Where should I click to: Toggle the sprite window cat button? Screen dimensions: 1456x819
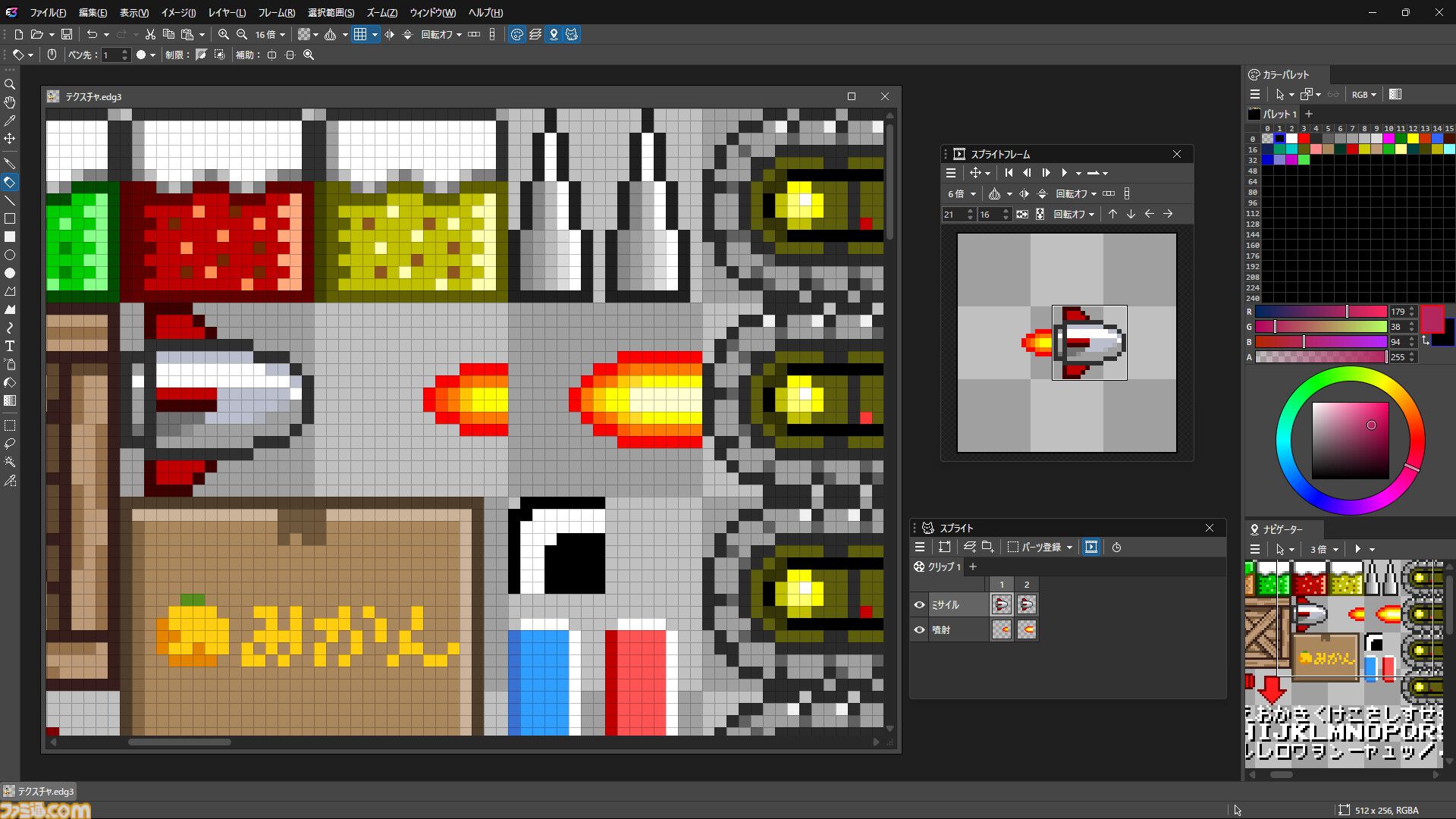click(x=572, y=34)
